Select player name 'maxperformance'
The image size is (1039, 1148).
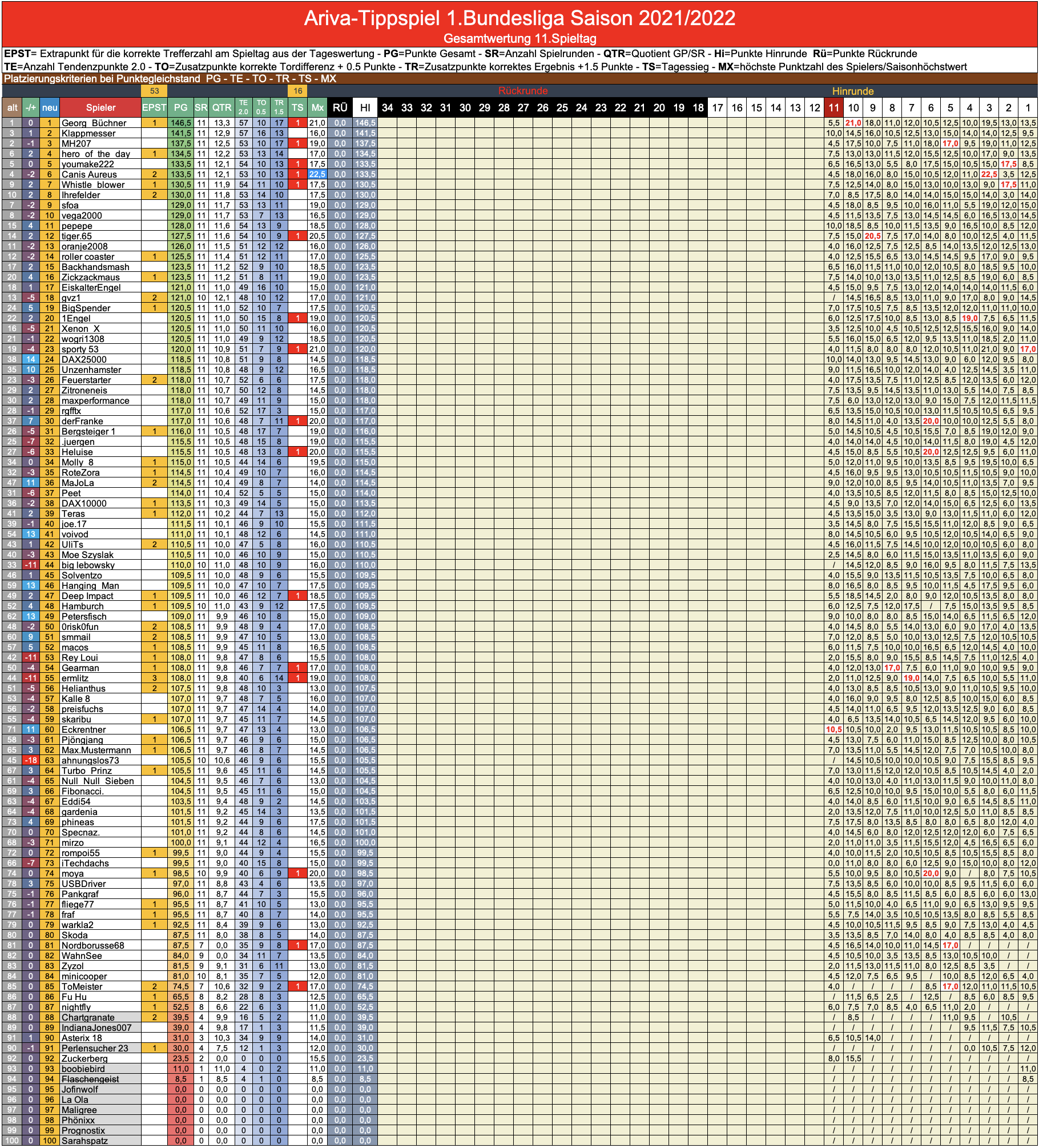tap(95, 400)
